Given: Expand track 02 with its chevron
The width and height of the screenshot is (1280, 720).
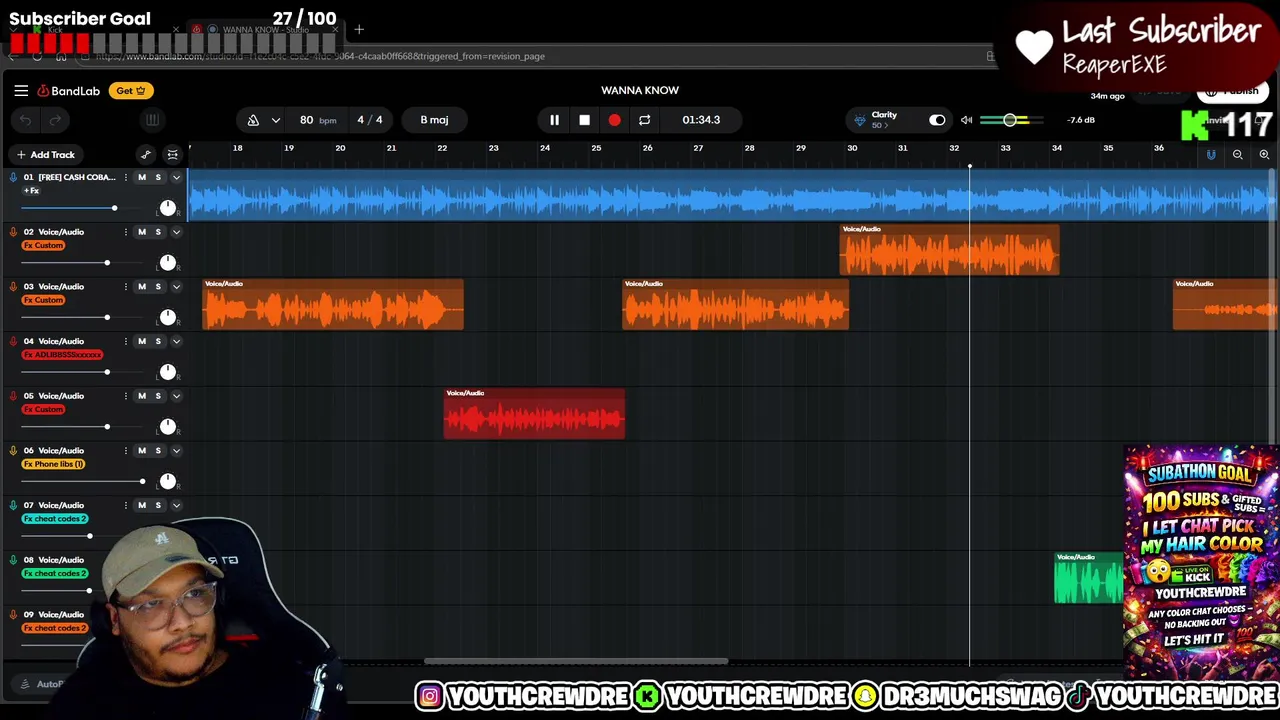Looking at the screenshot, I should point(176,232).
